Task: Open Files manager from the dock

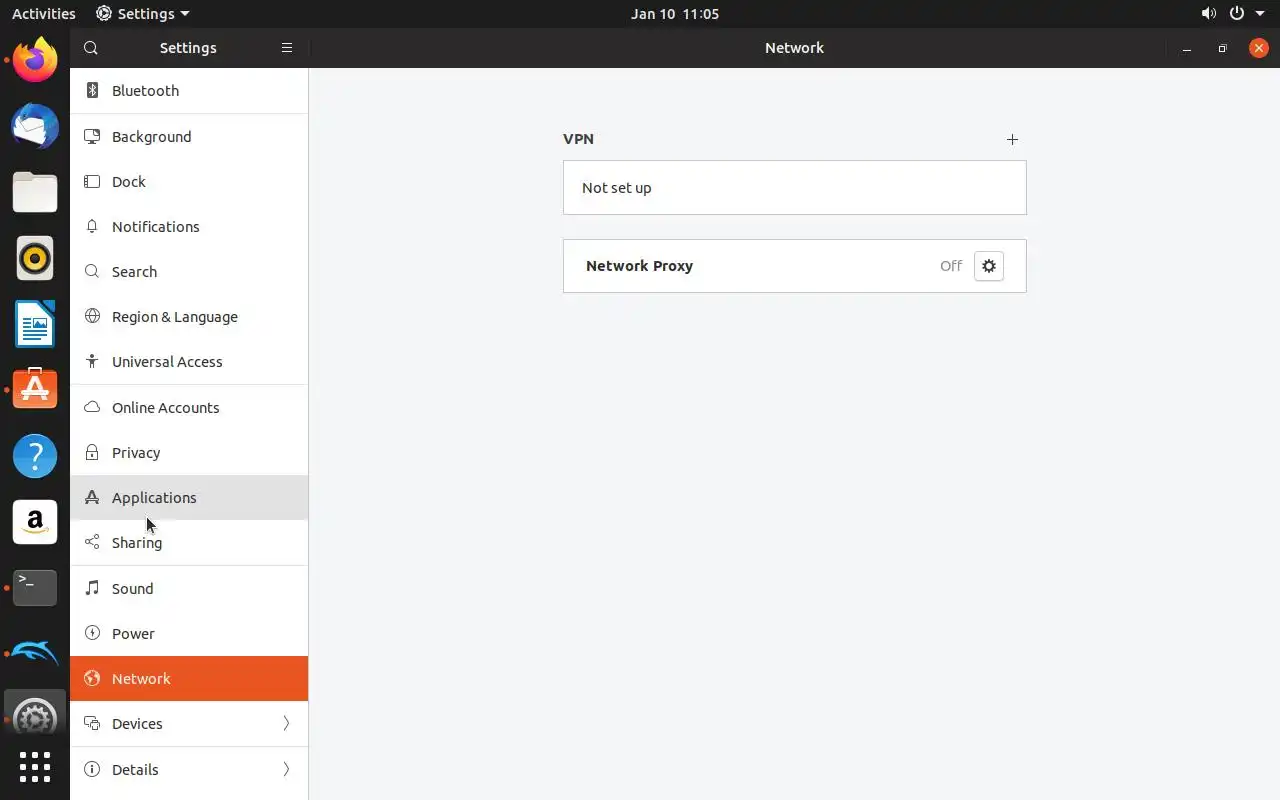Action: point(35,192)
